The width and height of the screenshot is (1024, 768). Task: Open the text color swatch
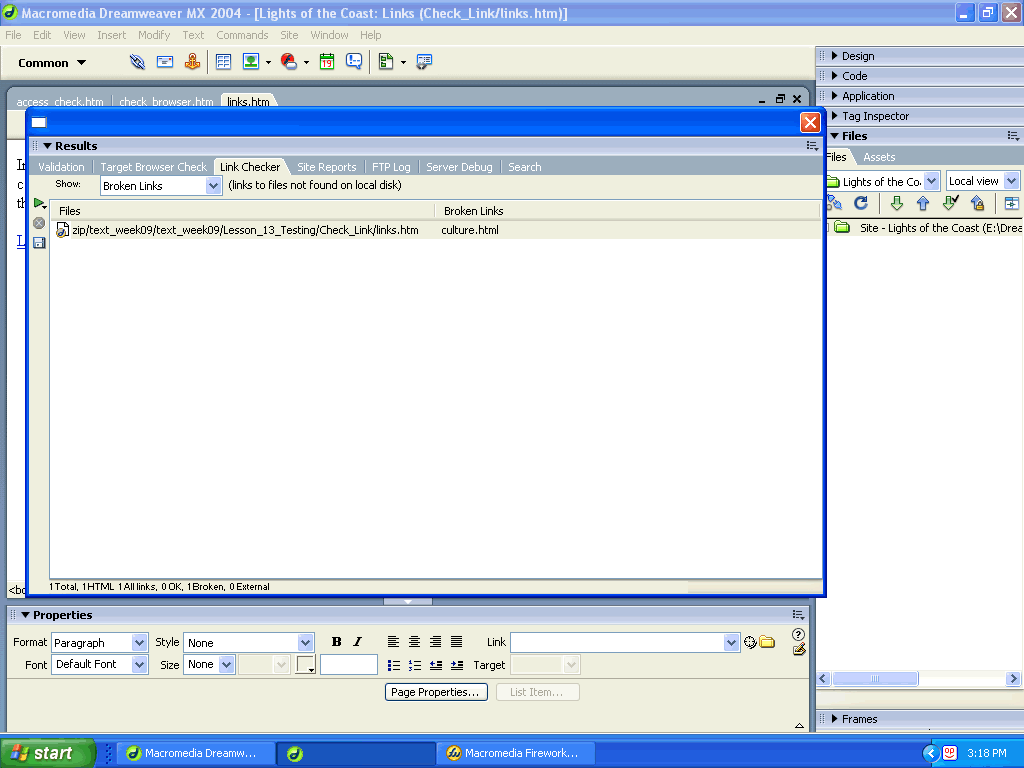306,665
